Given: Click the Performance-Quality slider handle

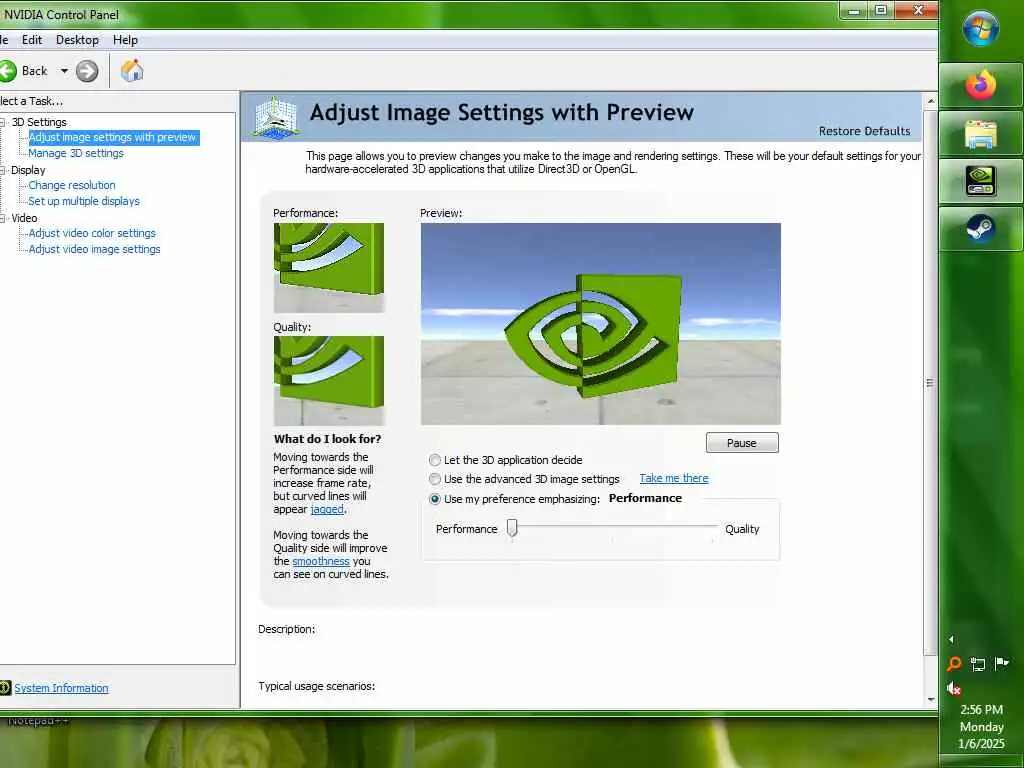Looking at the screenshot, I should point(513,528).
